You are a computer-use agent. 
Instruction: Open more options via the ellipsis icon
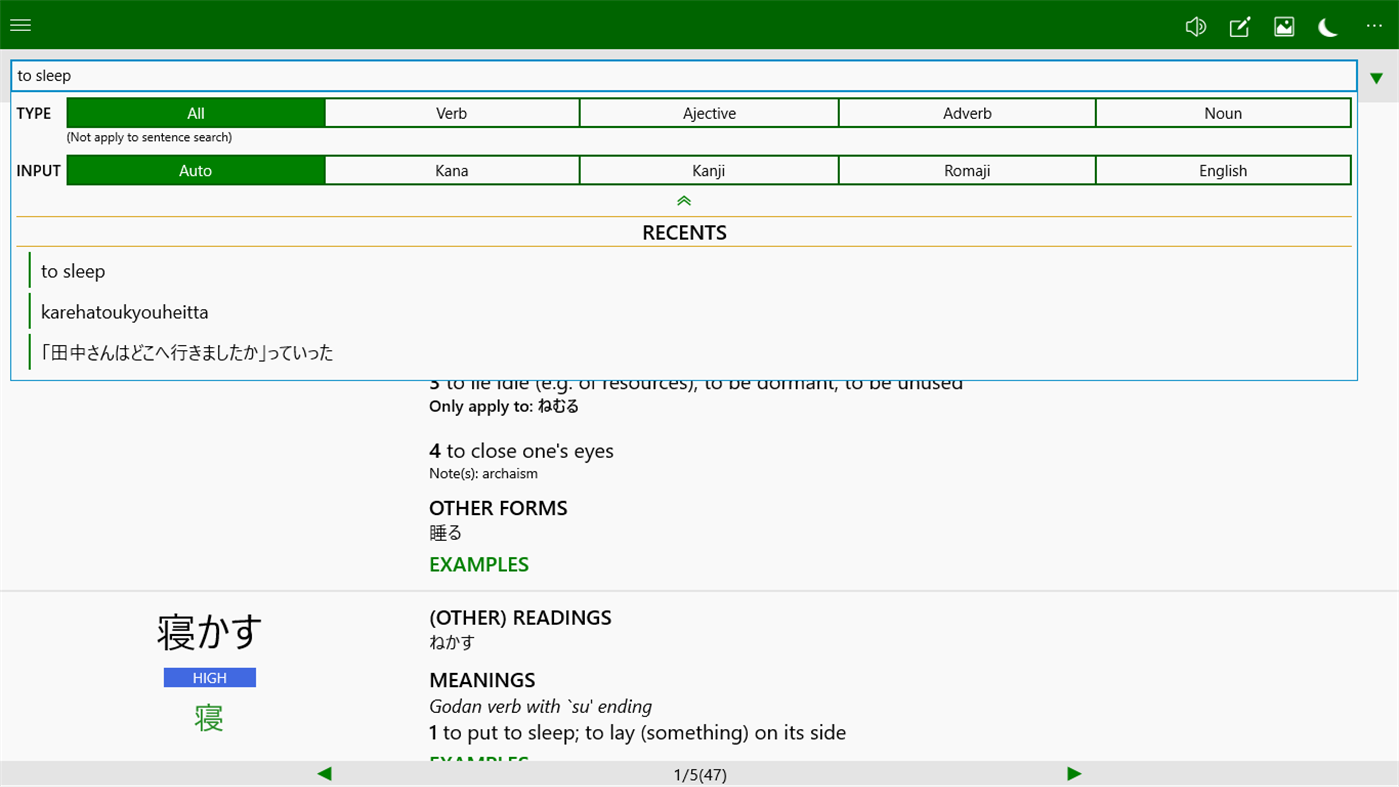(1373, 27)
